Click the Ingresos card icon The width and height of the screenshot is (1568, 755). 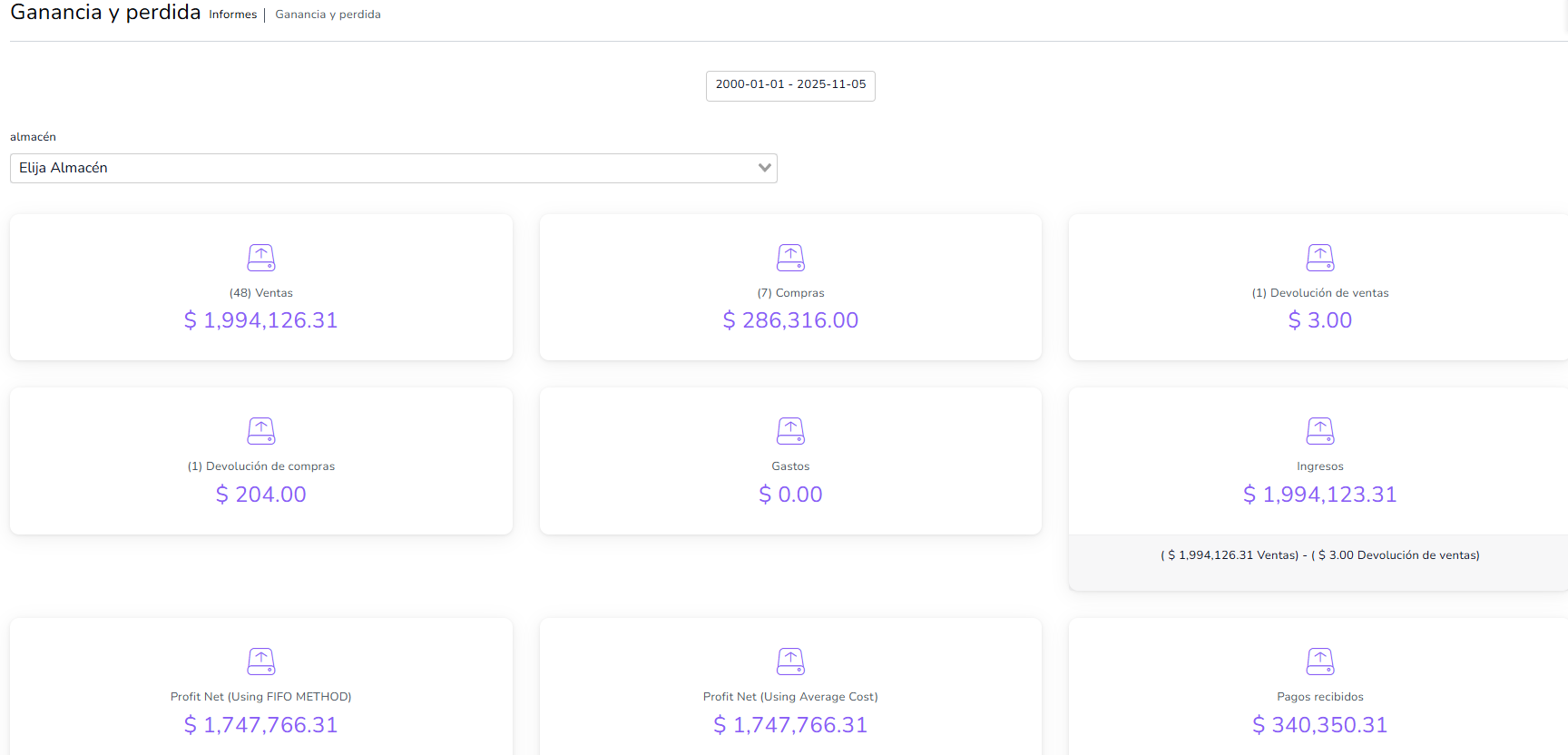tap(1319, 431)
